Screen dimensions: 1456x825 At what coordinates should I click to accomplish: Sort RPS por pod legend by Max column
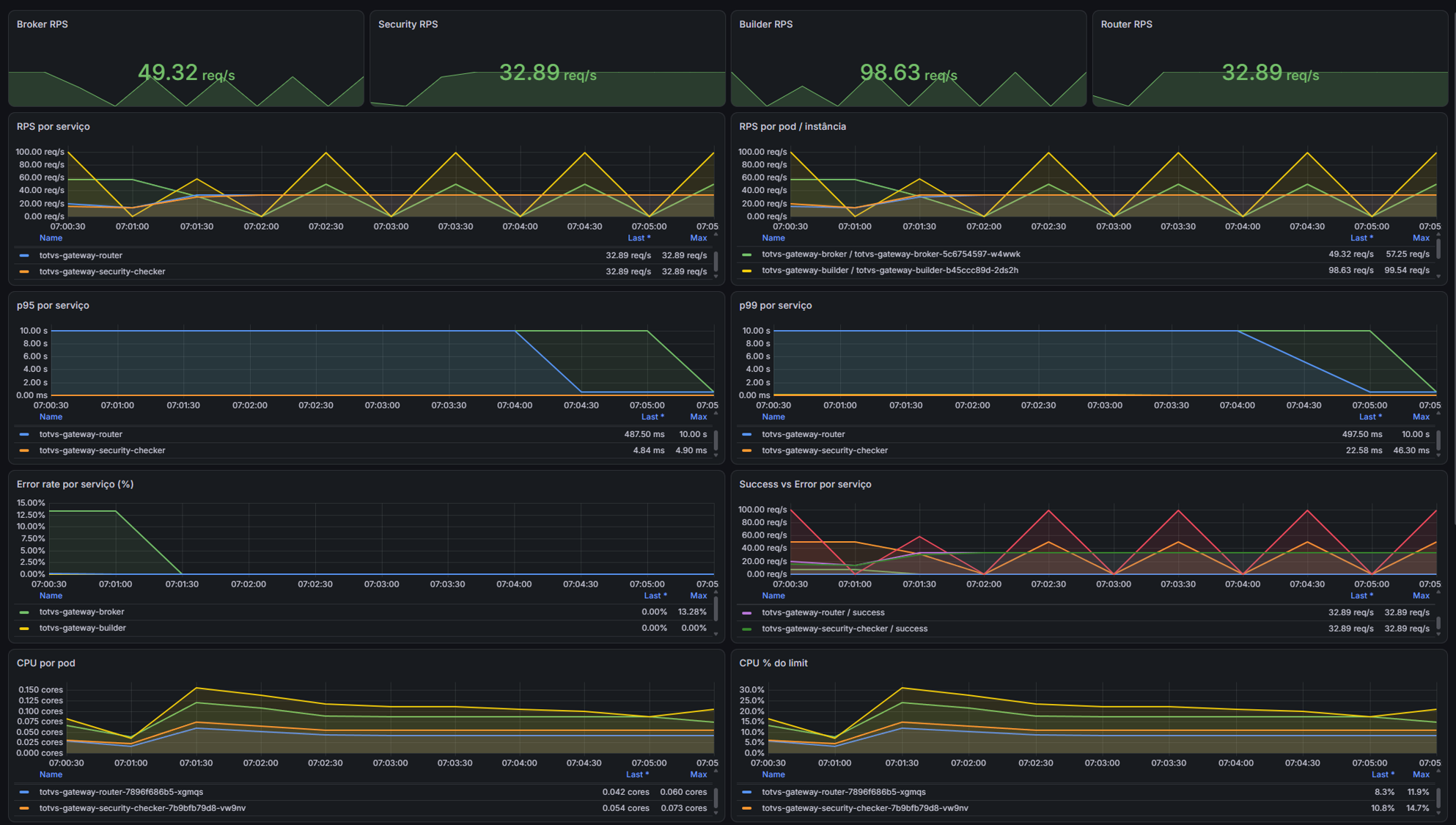pos(1421,238)
